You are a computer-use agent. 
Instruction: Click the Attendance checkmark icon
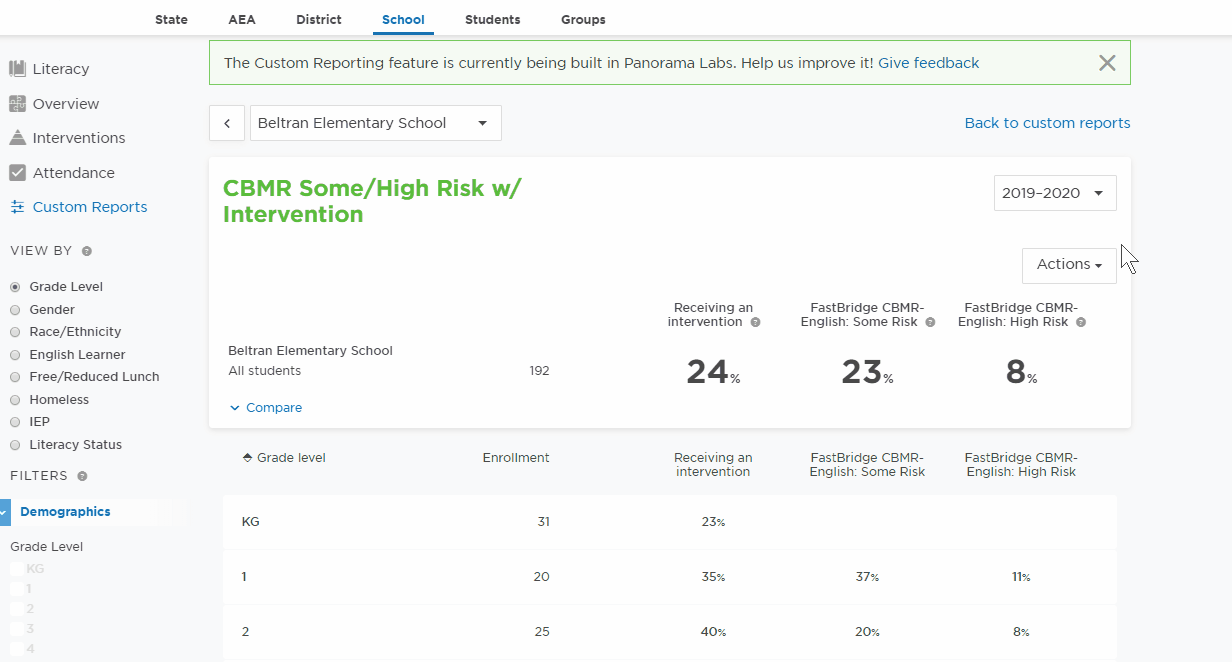click(x=17, y=173)
